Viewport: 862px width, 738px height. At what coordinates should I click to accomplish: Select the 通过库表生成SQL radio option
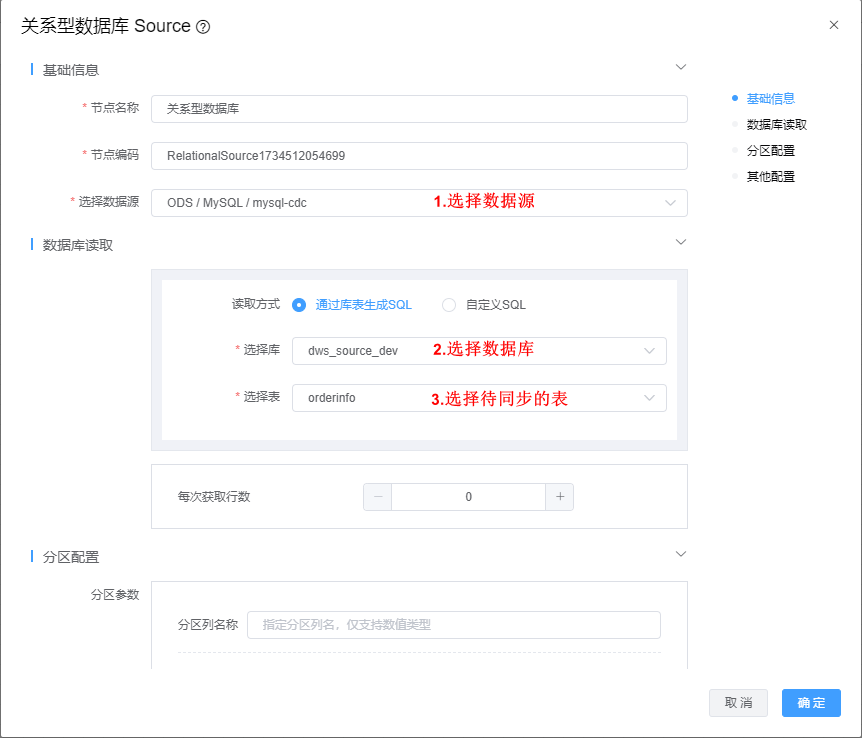299,305
